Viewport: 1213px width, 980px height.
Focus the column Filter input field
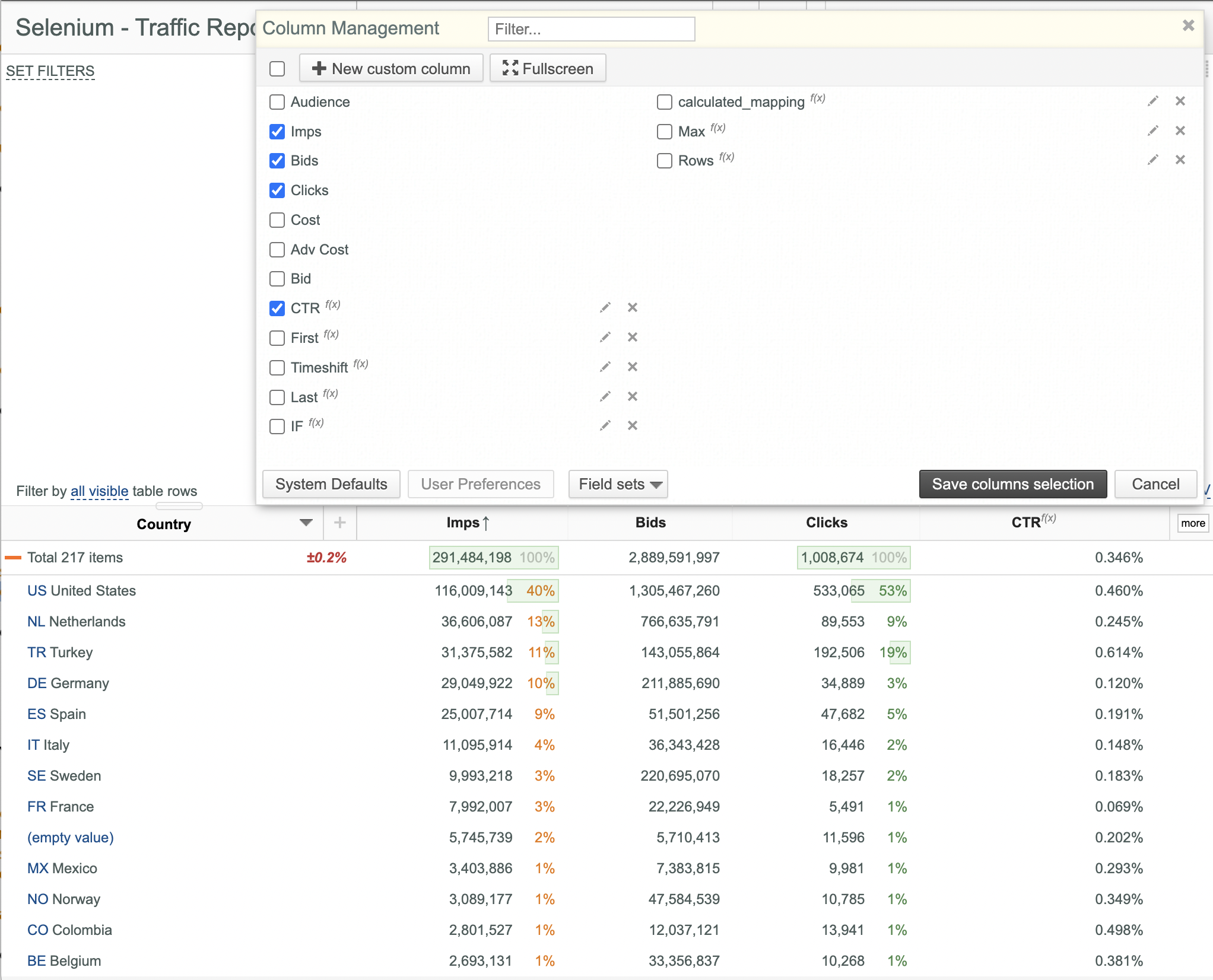pos(591,29)
